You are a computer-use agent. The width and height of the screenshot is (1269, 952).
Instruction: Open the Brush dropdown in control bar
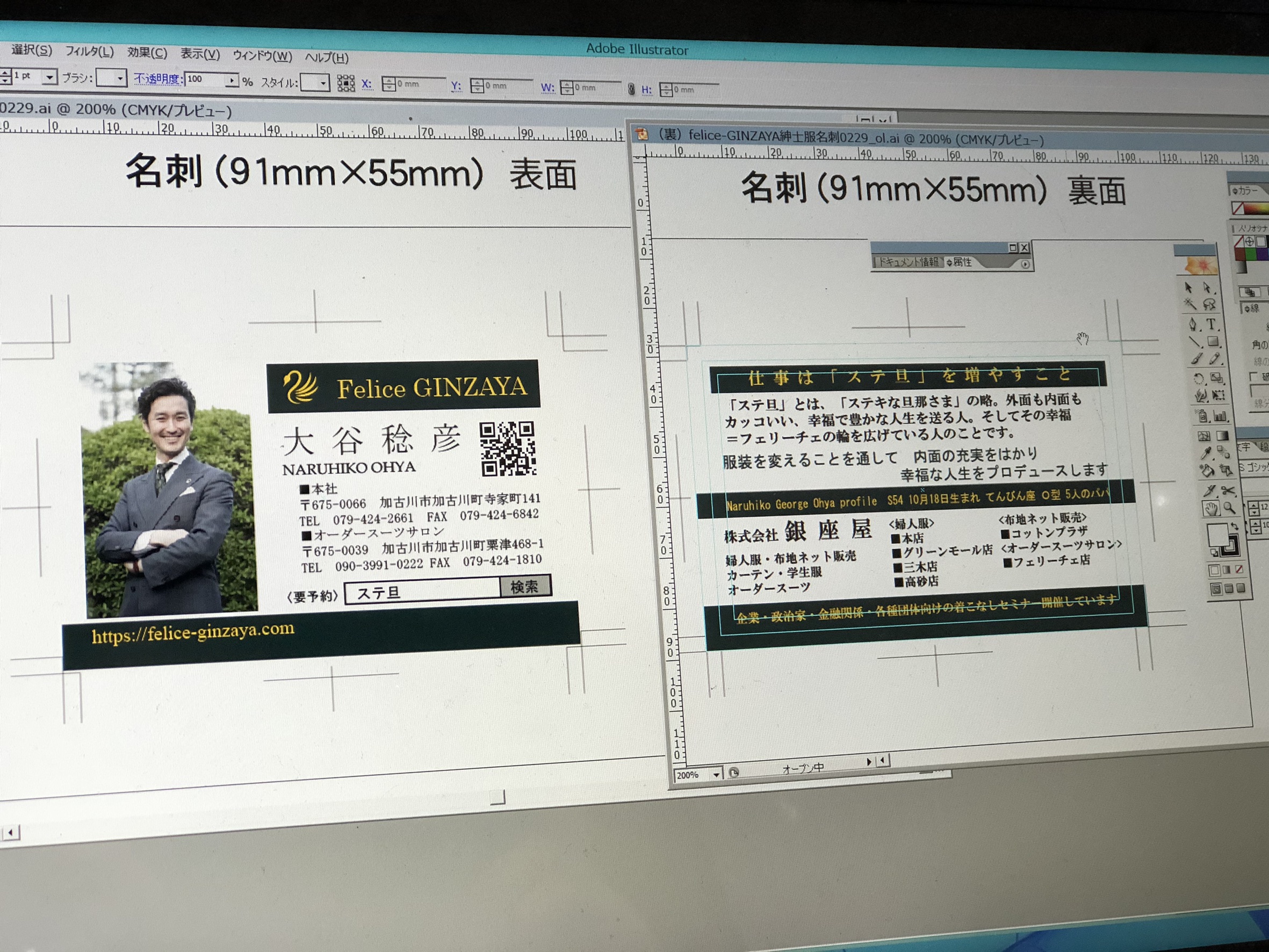pyautogui.click(x=119, y=78)
